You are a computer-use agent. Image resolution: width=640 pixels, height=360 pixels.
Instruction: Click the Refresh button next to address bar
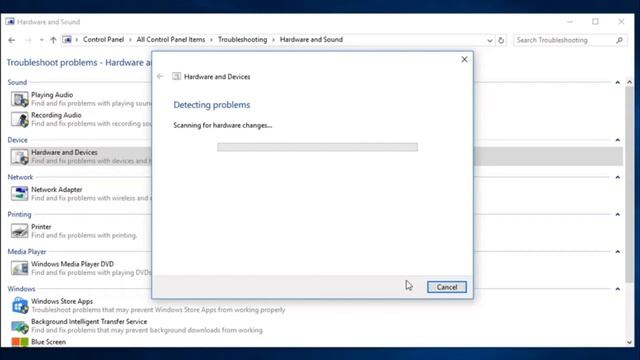(x=501, y=40)
